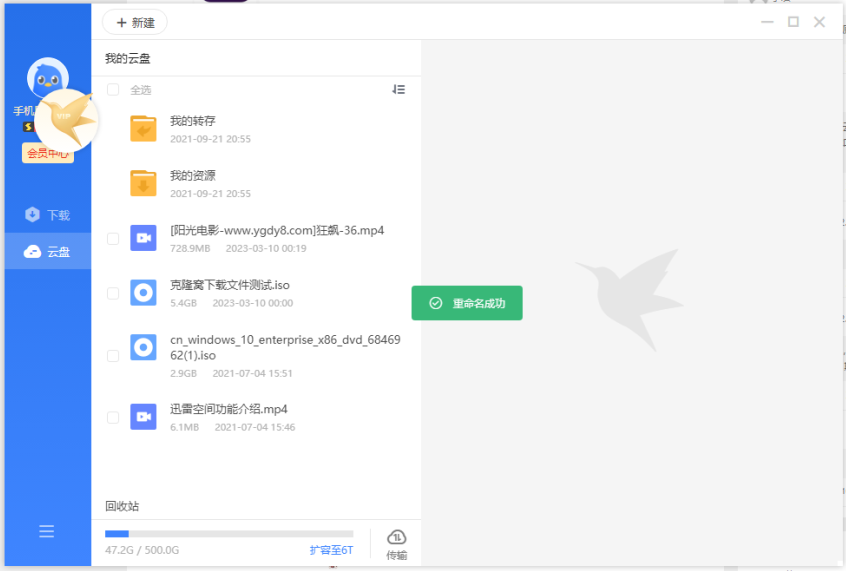Select file name [阳光电影-www.ygdy8.com]狂飙-36.mp4
The height and width of the screenshot is (571, 846).
pos(277,230)
